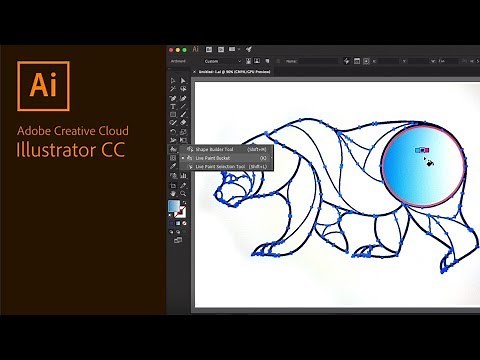
Task: Select the Pen tool
Action: (x=173, y=98)
